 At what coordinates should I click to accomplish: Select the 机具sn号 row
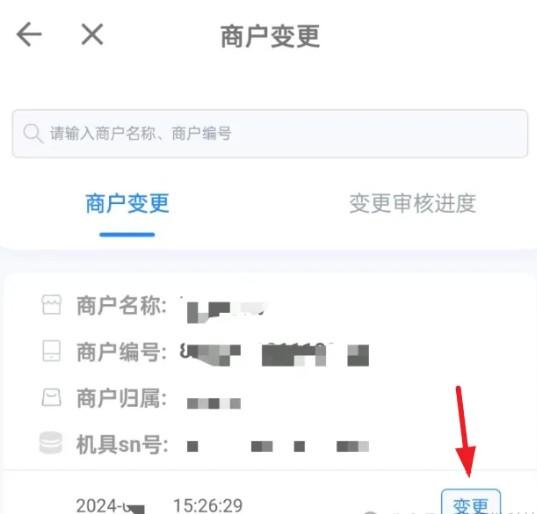205,444
